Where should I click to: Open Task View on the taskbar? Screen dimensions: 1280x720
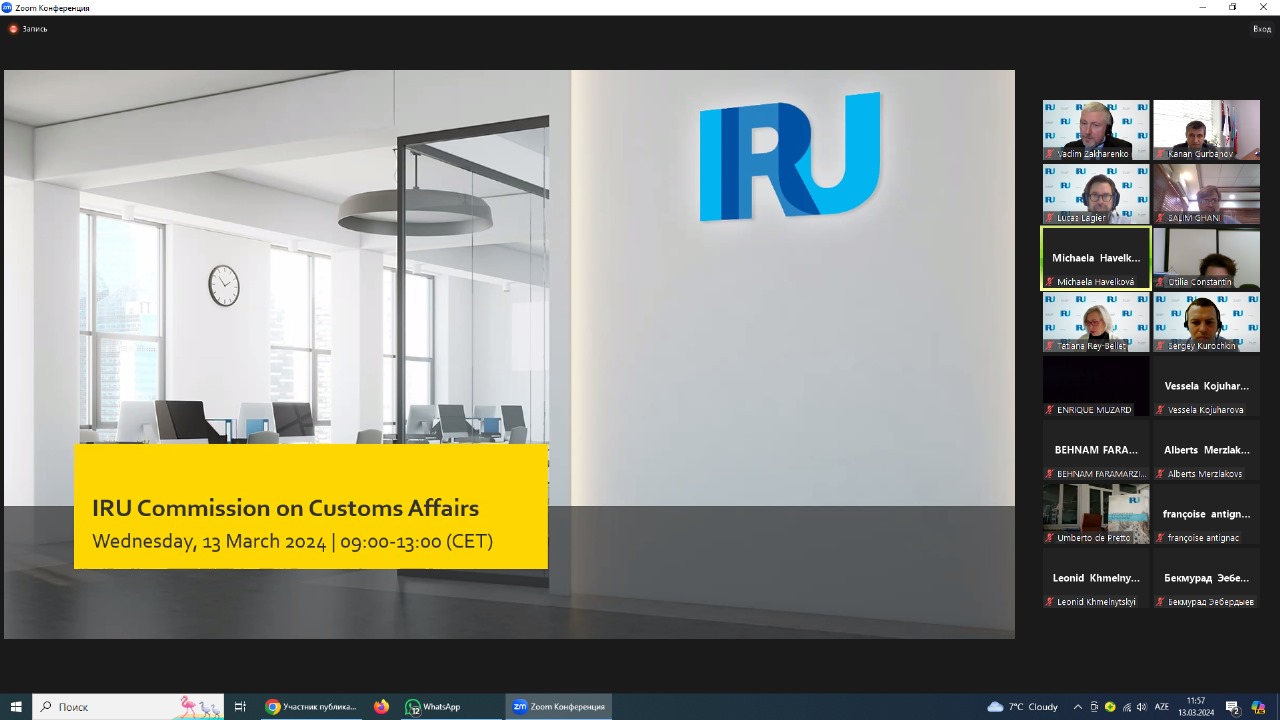pyautogui.click(x=240, y=707)
